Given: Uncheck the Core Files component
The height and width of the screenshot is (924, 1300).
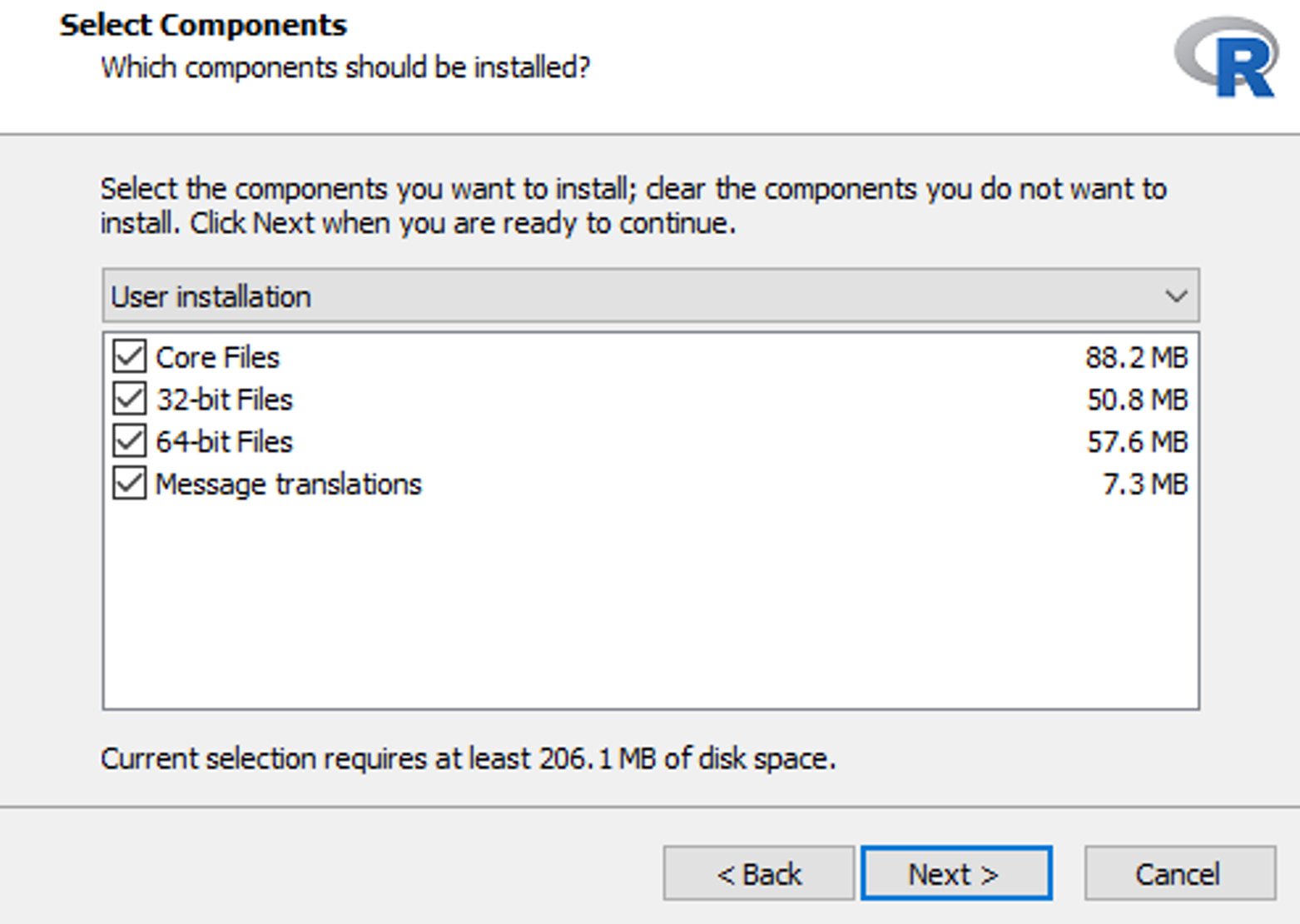Looking at the screenshot, I should point(127,356).
